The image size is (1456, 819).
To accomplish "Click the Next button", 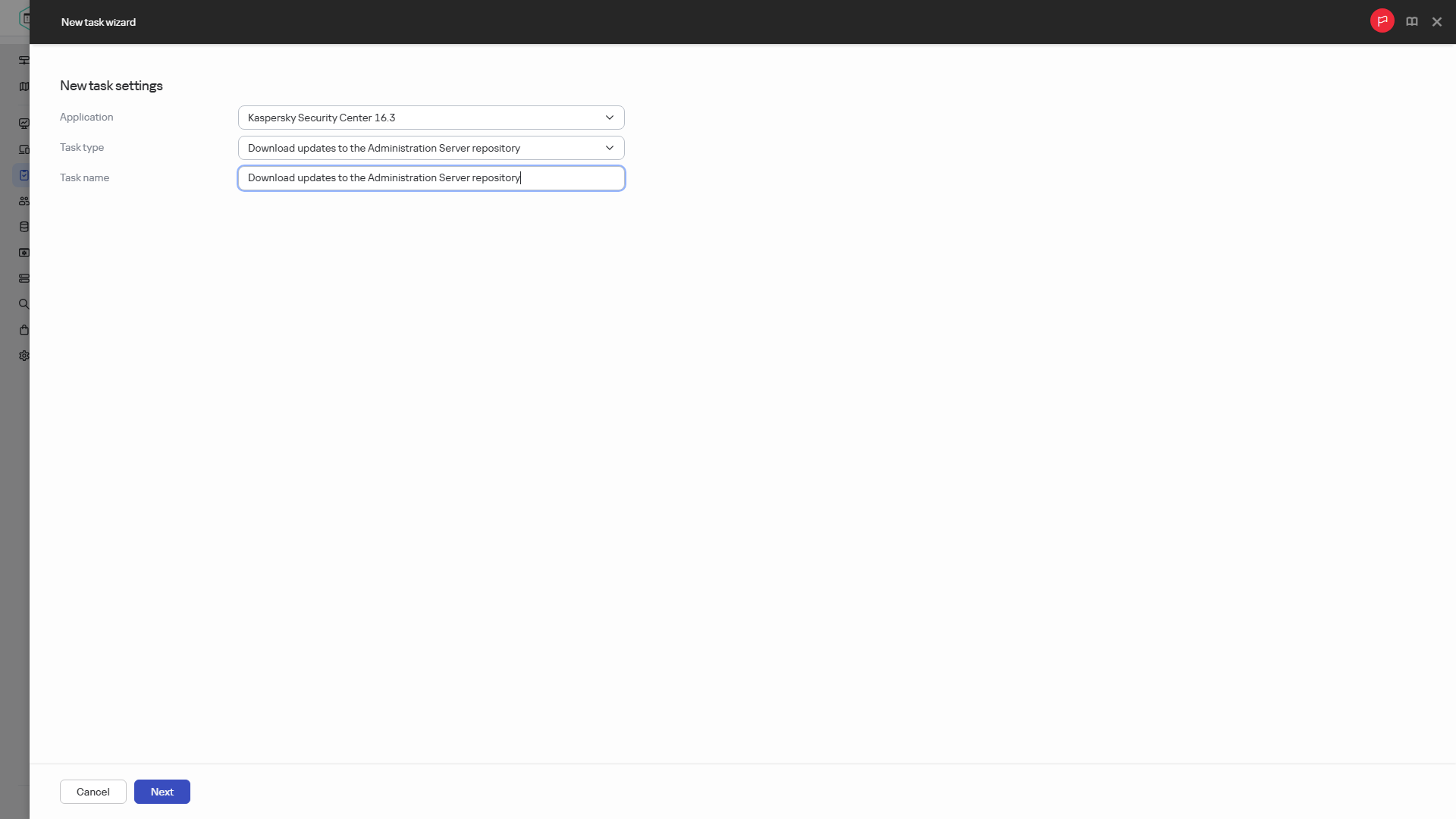I will (162, 792).
